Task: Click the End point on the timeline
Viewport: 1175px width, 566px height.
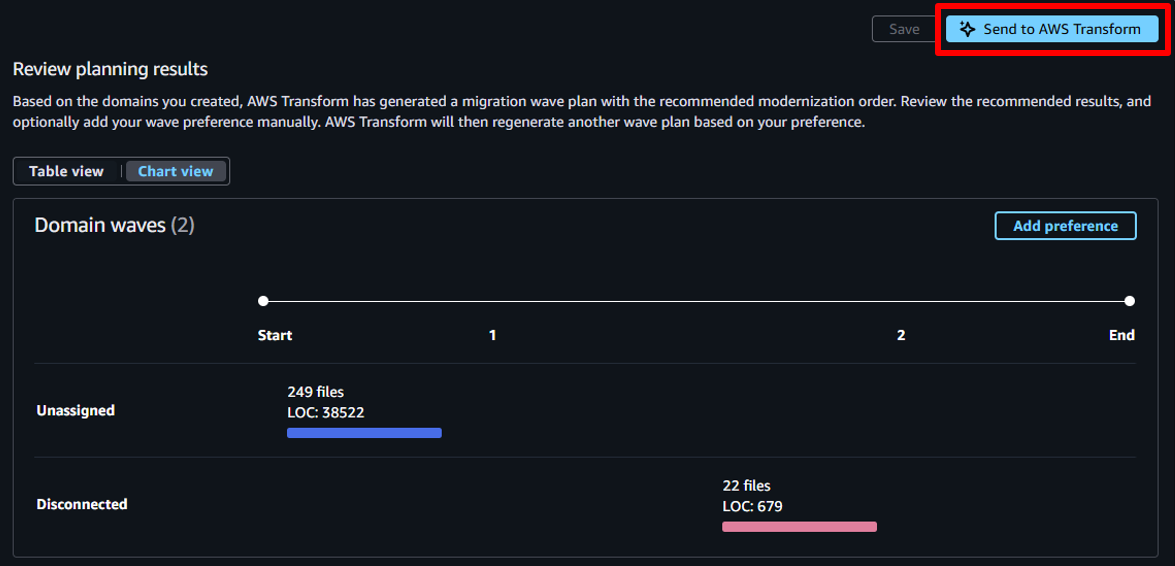Action: point(1129,301)
